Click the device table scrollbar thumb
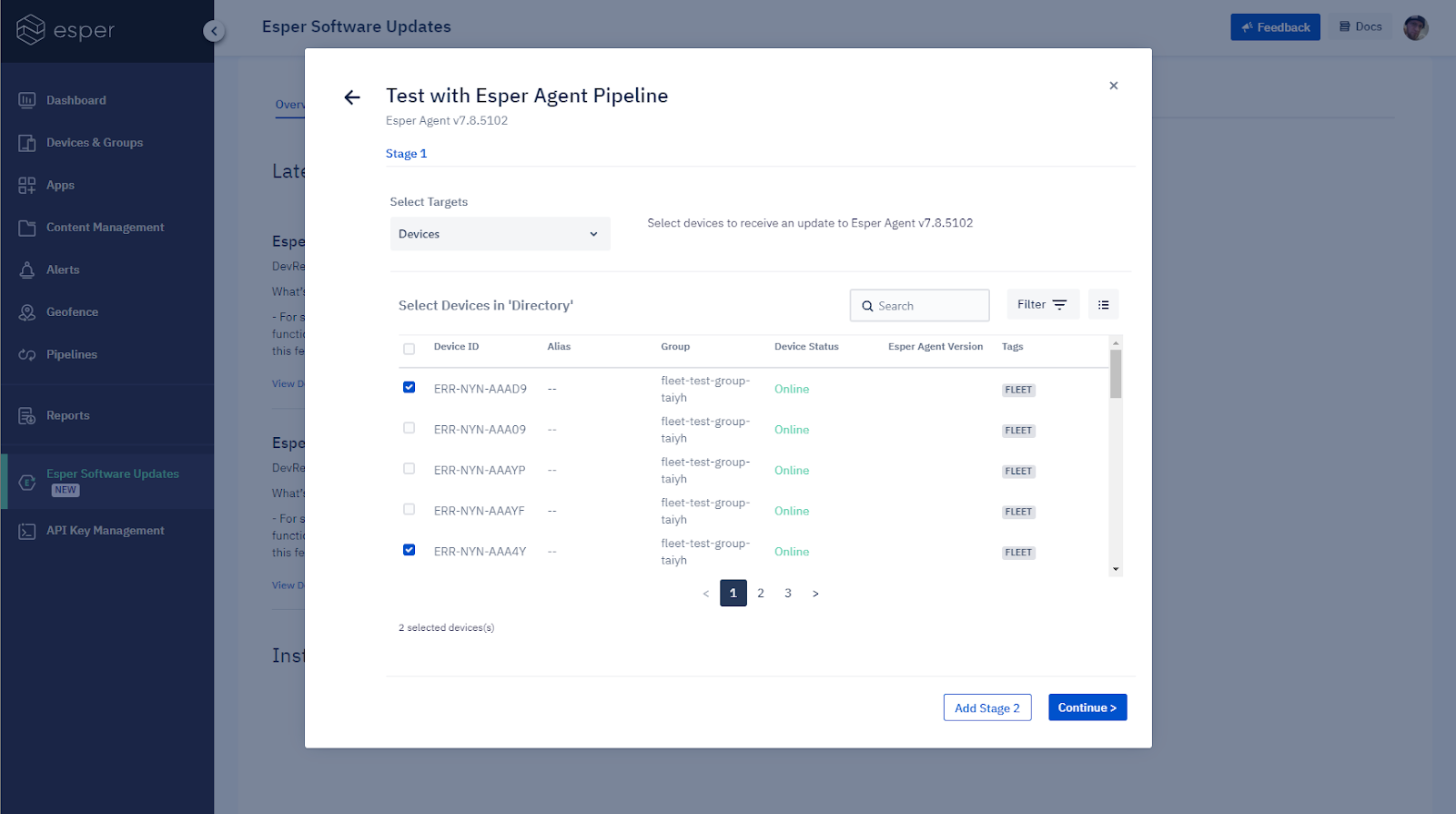 [1116, 374]
